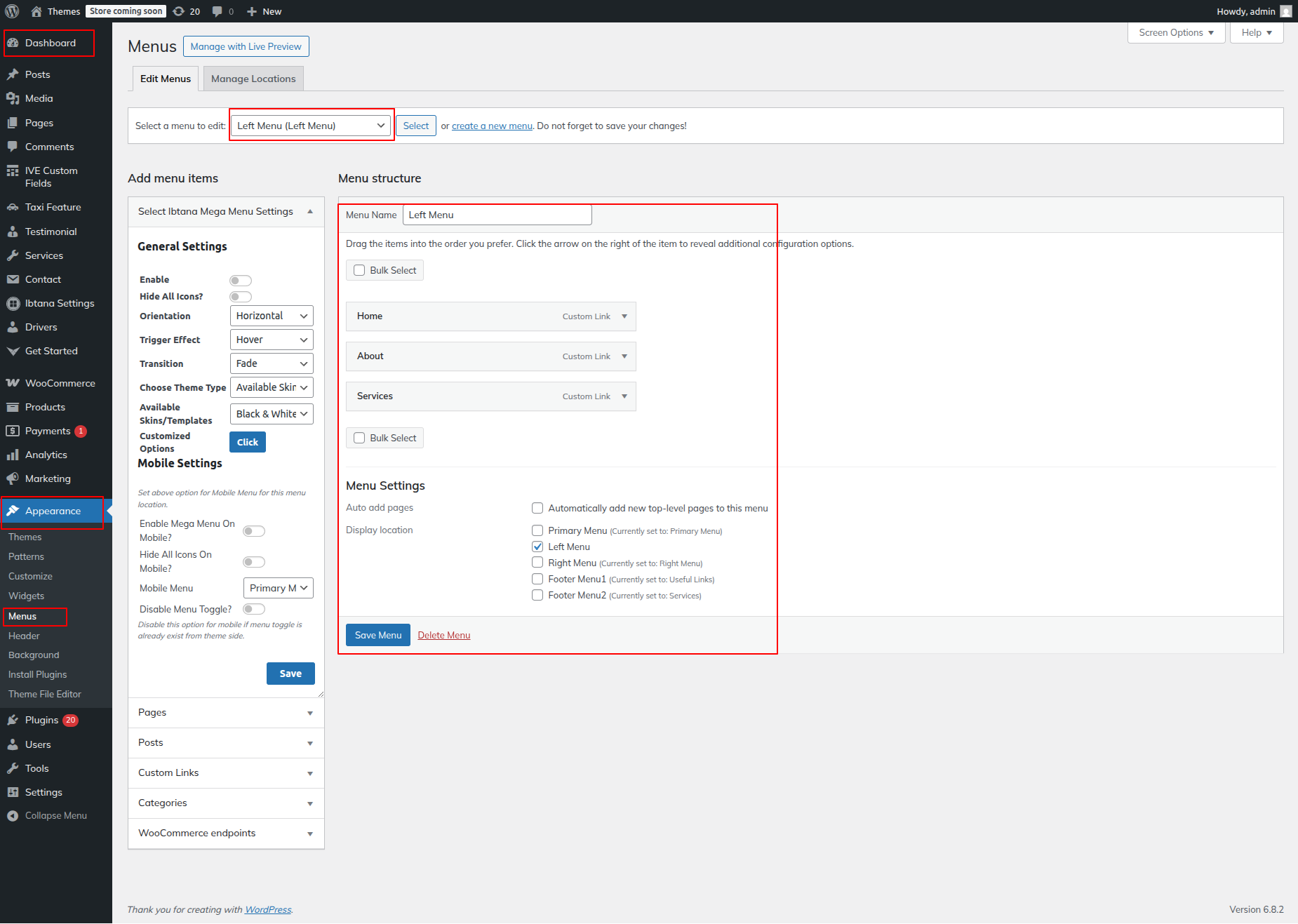Toggle the Hide All Icons switch
The image size is (1298, 924).
tap(240, 297)
